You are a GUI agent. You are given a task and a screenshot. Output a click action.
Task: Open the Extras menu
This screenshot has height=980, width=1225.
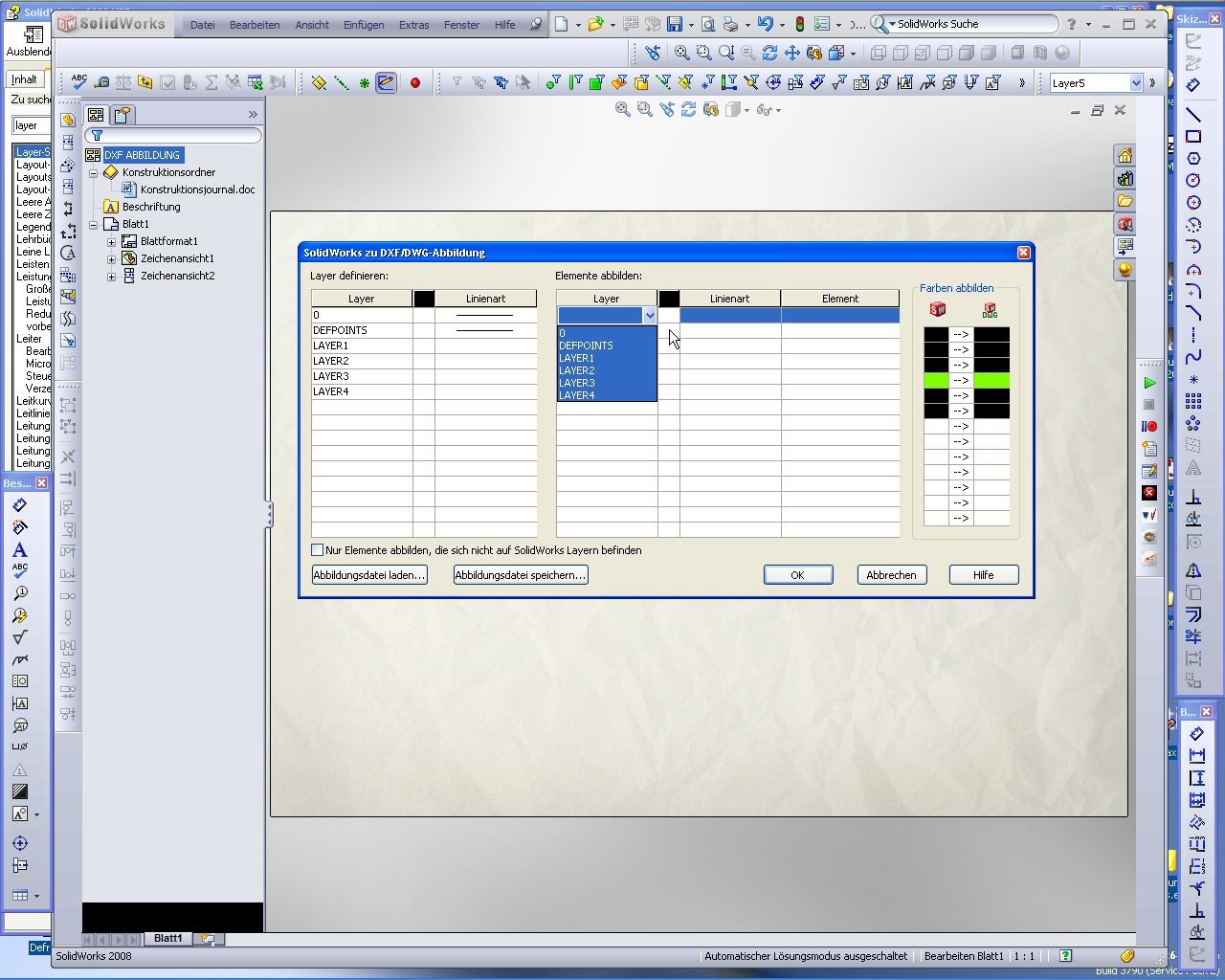(x=414, y=25)
